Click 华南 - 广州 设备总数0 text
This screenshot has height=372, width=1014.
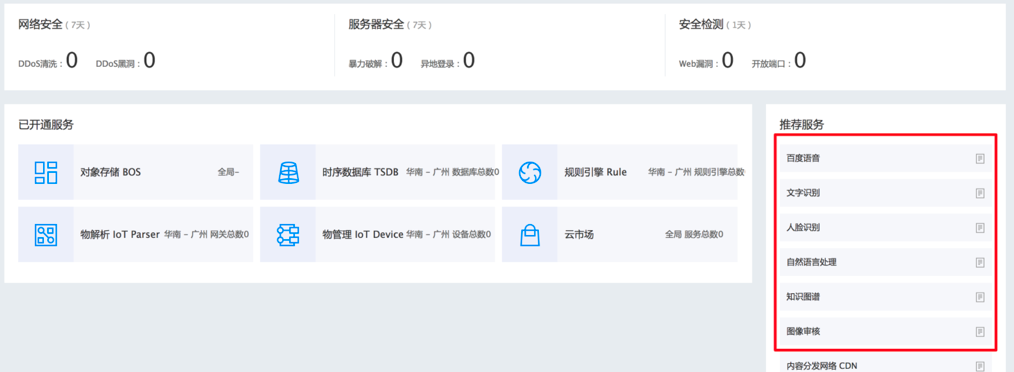coord(448,235)
